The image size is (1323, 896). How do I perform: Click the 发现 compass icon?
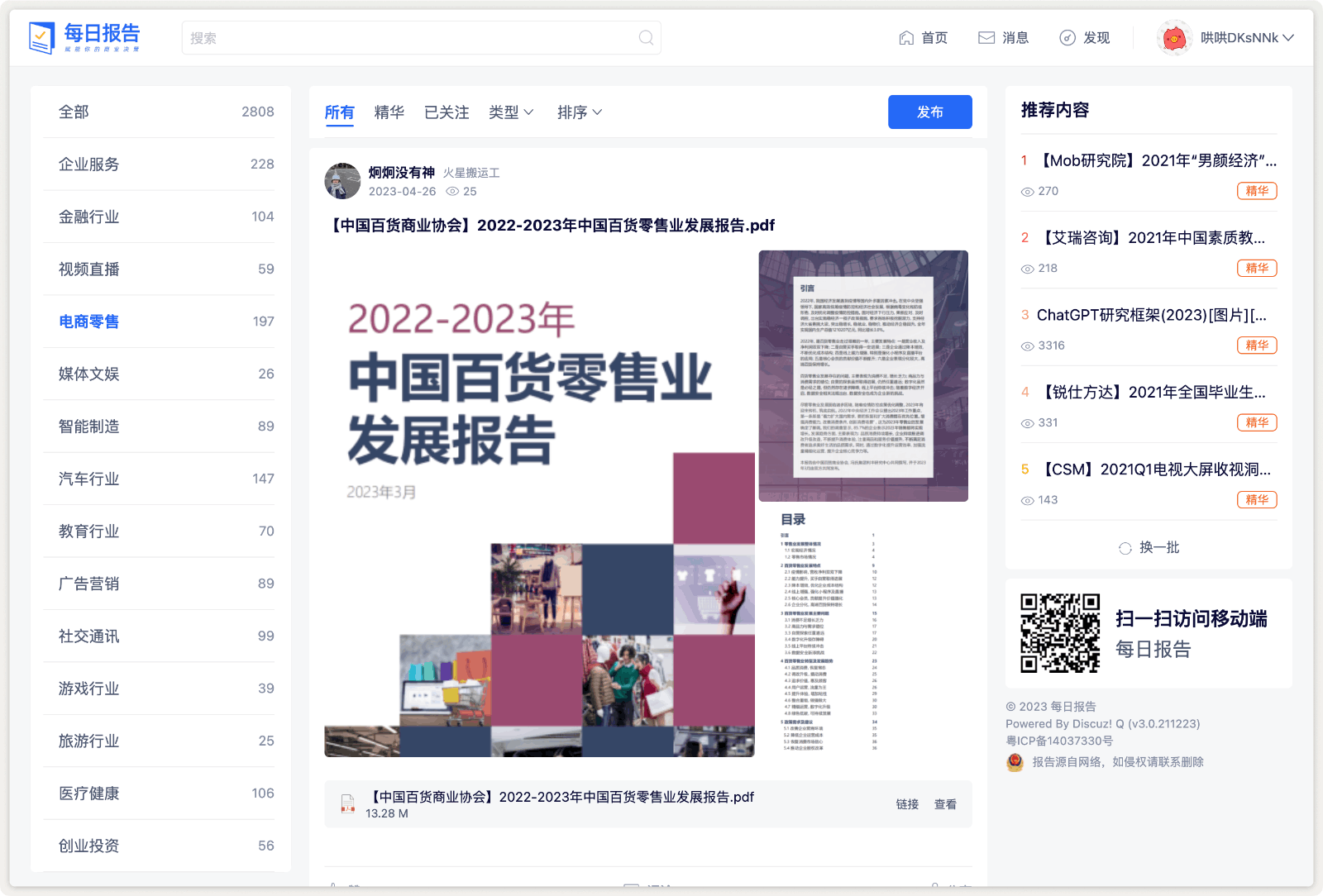[1067, 37]
